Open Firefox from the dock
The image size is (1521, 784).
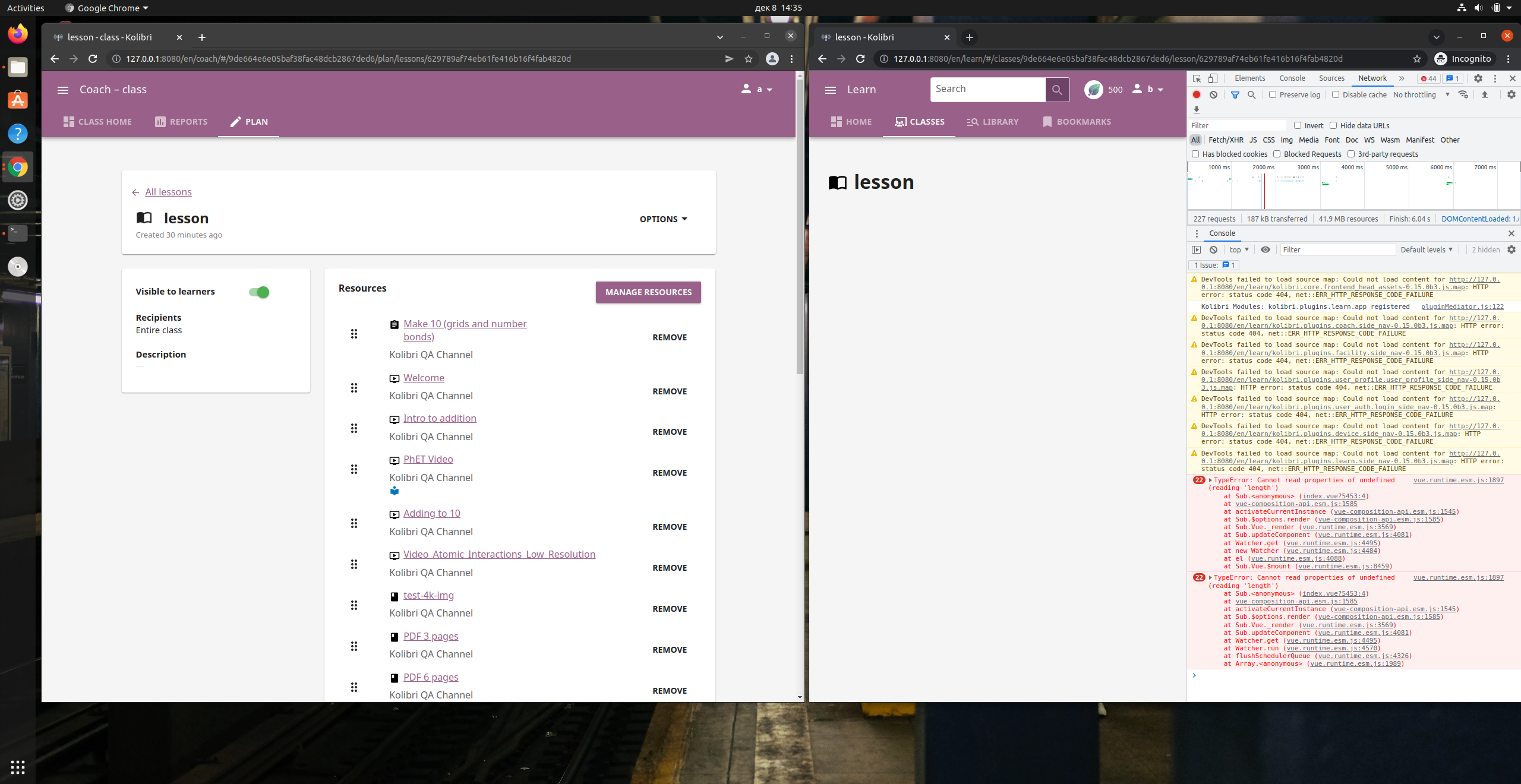pos(18,34)
